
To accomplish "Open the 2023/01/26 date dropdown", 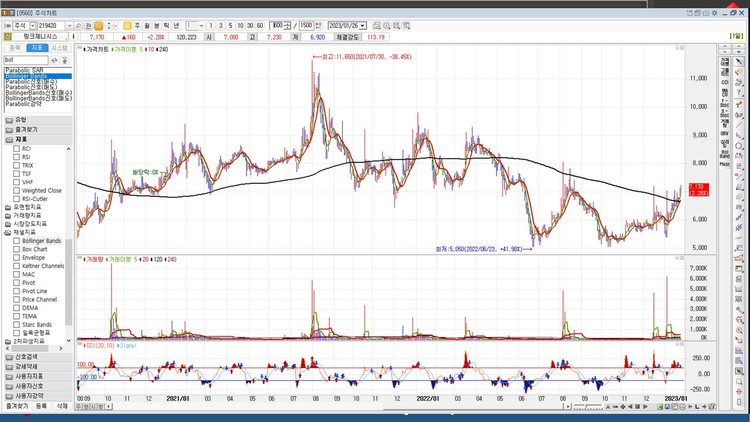I will tap(363, 25).
